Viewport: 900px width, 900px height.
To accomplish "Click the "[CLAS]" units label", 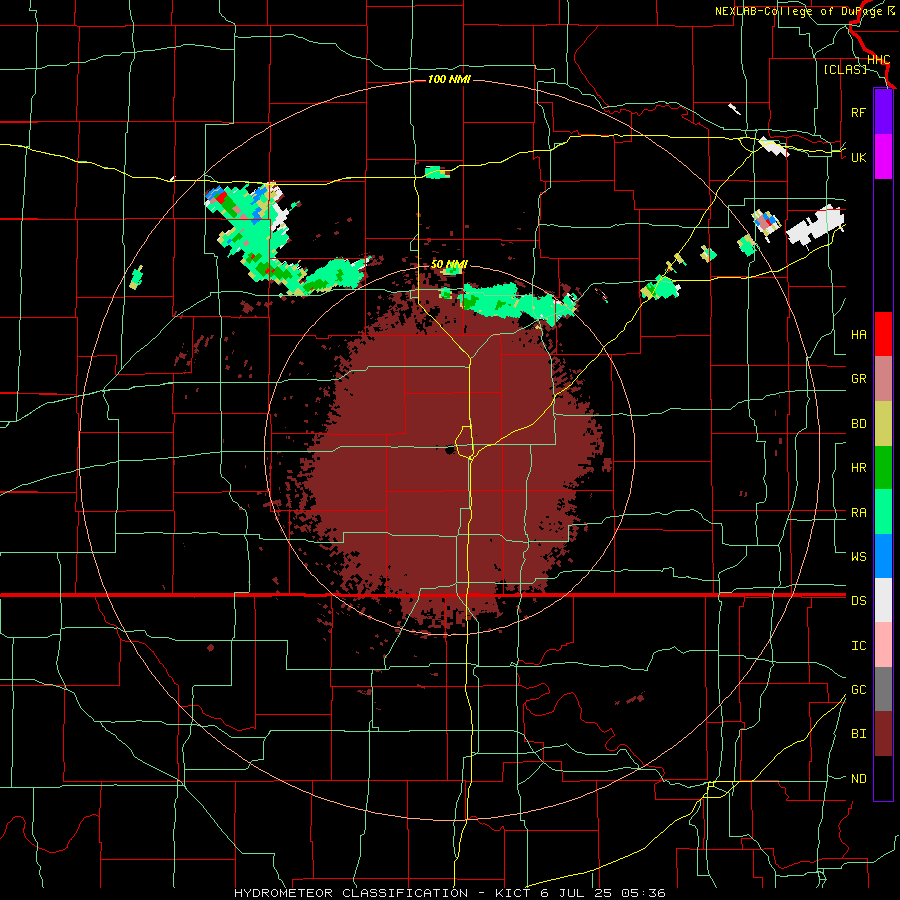I will click(845, 69).
